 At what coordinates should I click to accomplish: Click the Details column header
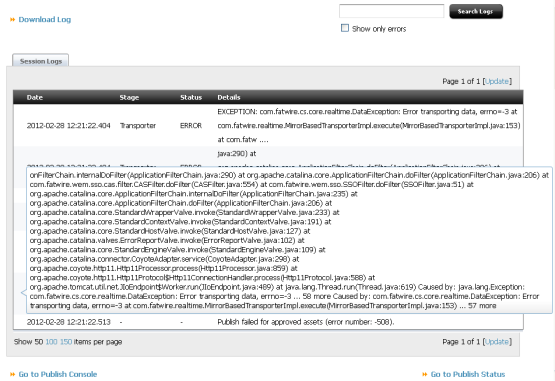[x=229, y=97]
